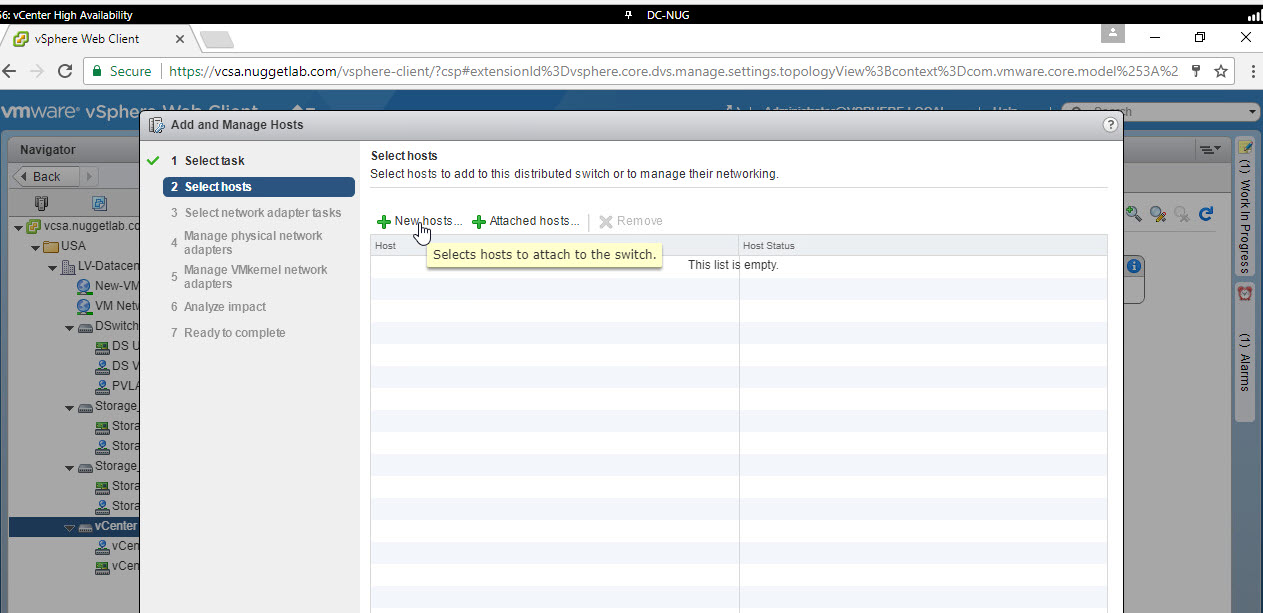Screen dimensions: 1263x613
Task: Open the Chrome three-dot menu
Action: click(x=1252, y=72)
